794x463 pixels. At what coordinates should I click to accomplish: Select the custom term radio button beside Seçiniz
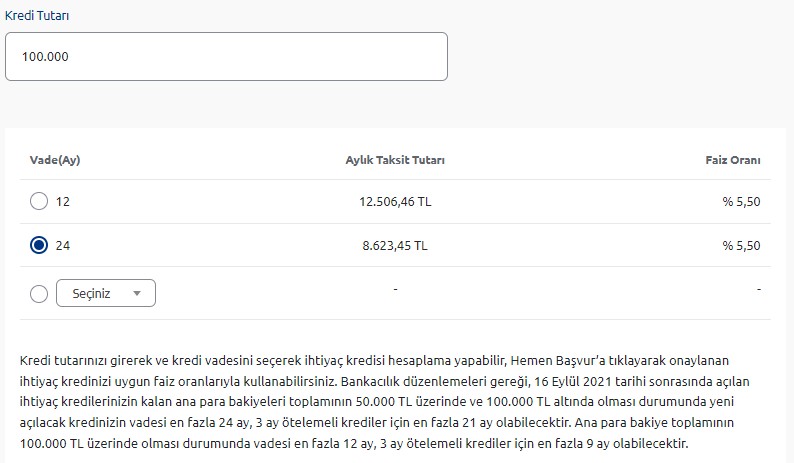[x=39, y=293]
